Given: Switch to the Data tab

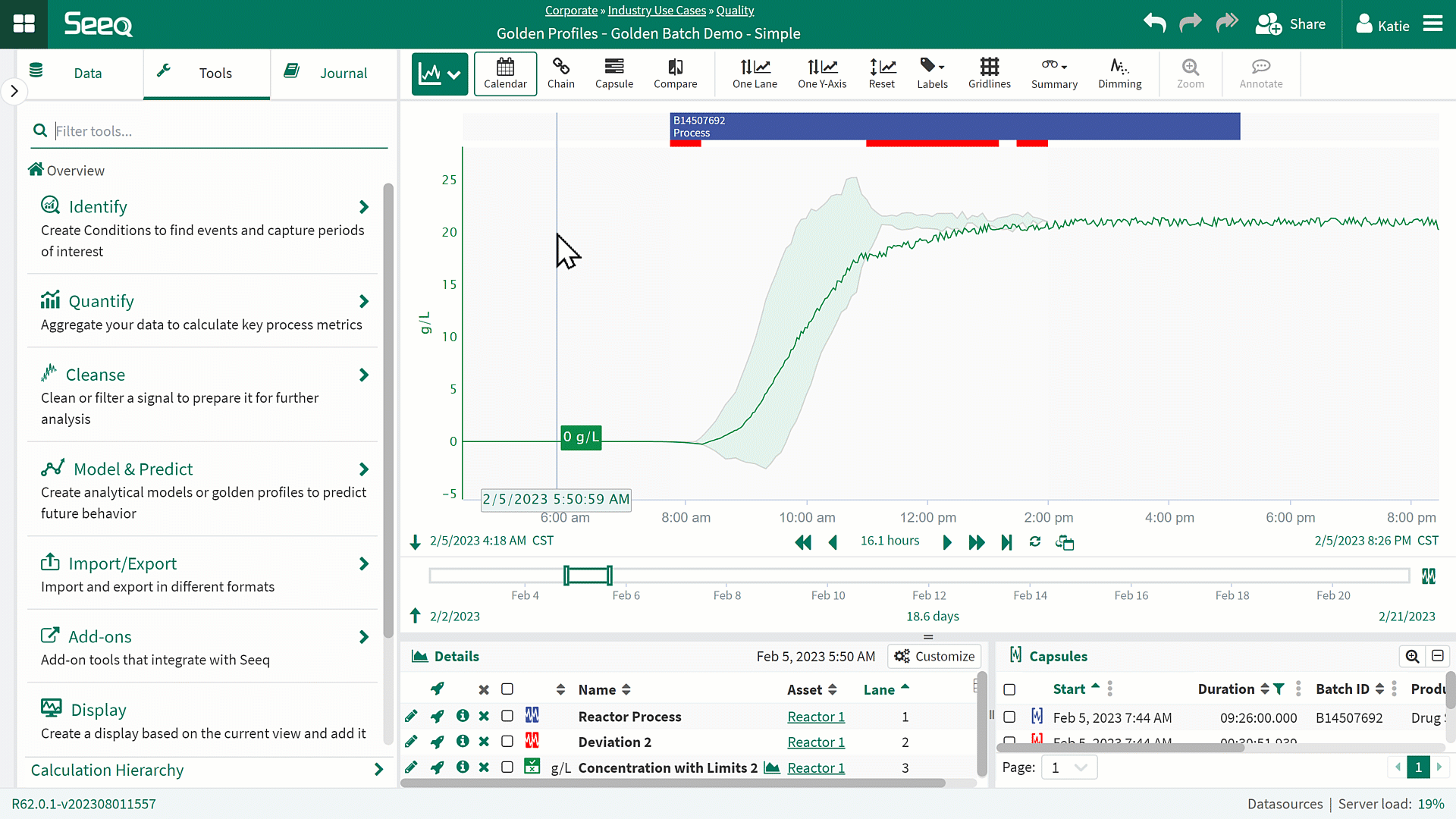Looking at the screenshot, I should 81,73.
